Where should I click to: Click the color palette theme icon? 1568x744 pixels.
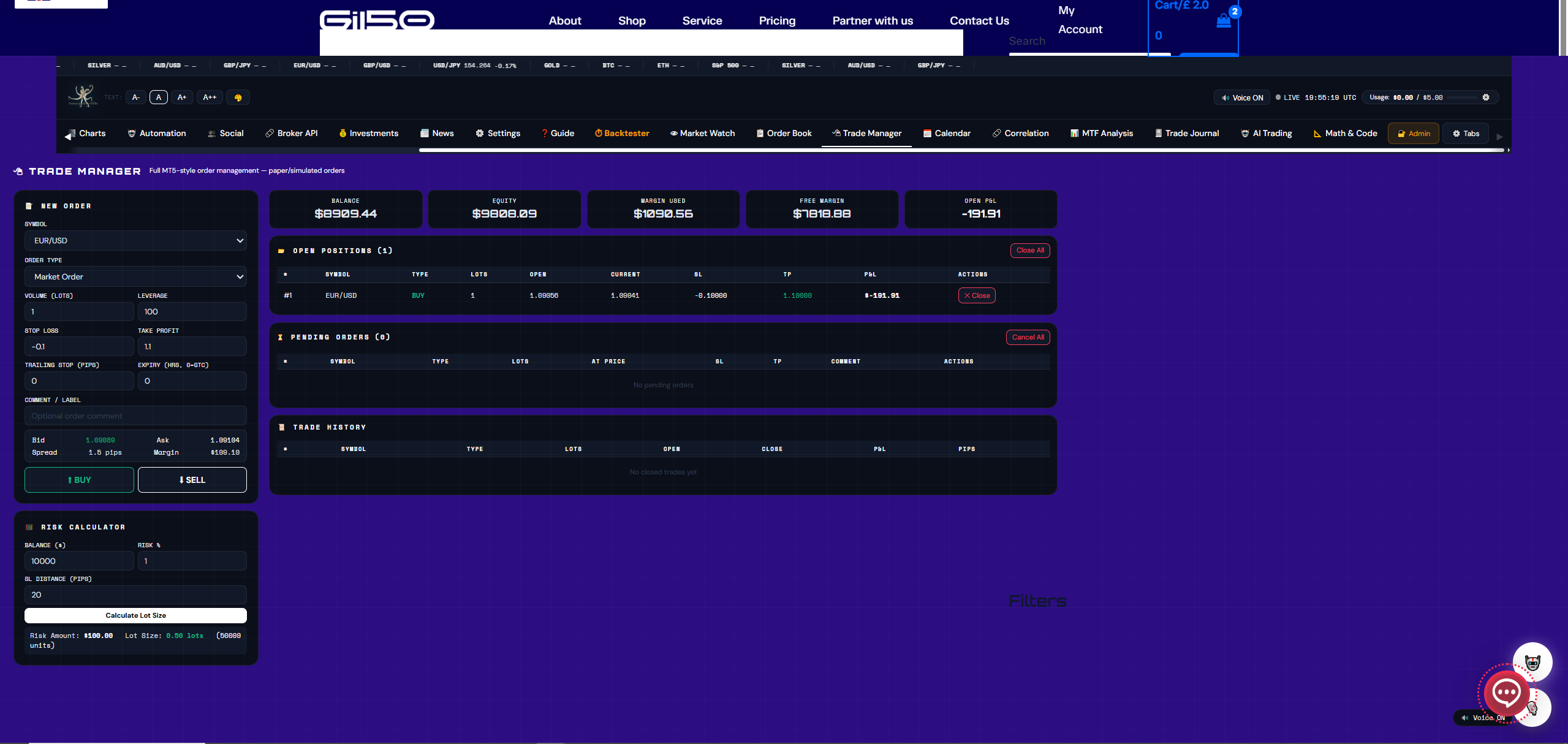point(238,97)
